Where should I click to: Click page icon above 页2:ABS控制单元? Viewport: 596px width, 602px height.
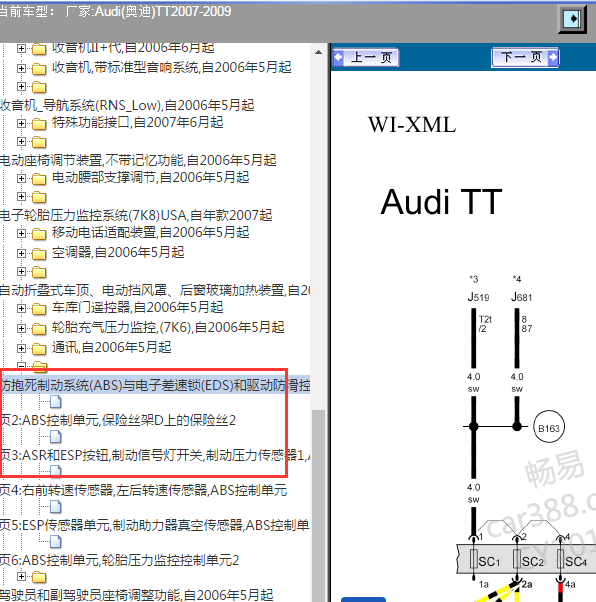coord(56,402)
